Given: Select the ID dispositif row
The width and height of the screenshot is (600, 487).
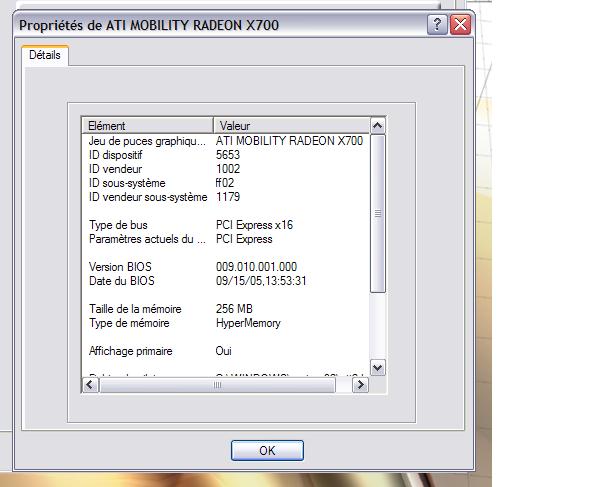Looking at the screenshot, I should coord(226,155).
